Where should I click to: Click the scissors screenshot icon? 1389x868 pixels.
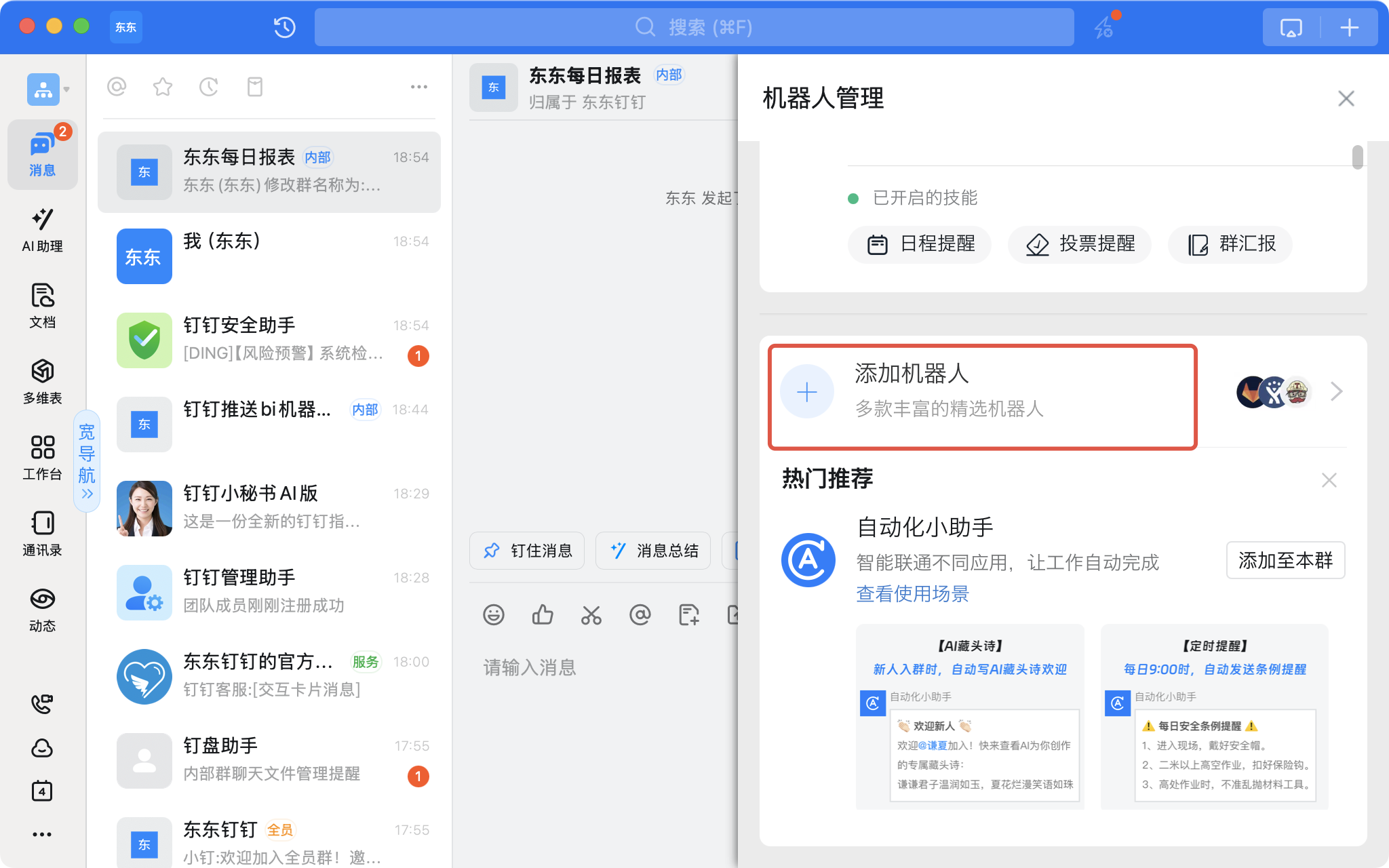point(591,615)
